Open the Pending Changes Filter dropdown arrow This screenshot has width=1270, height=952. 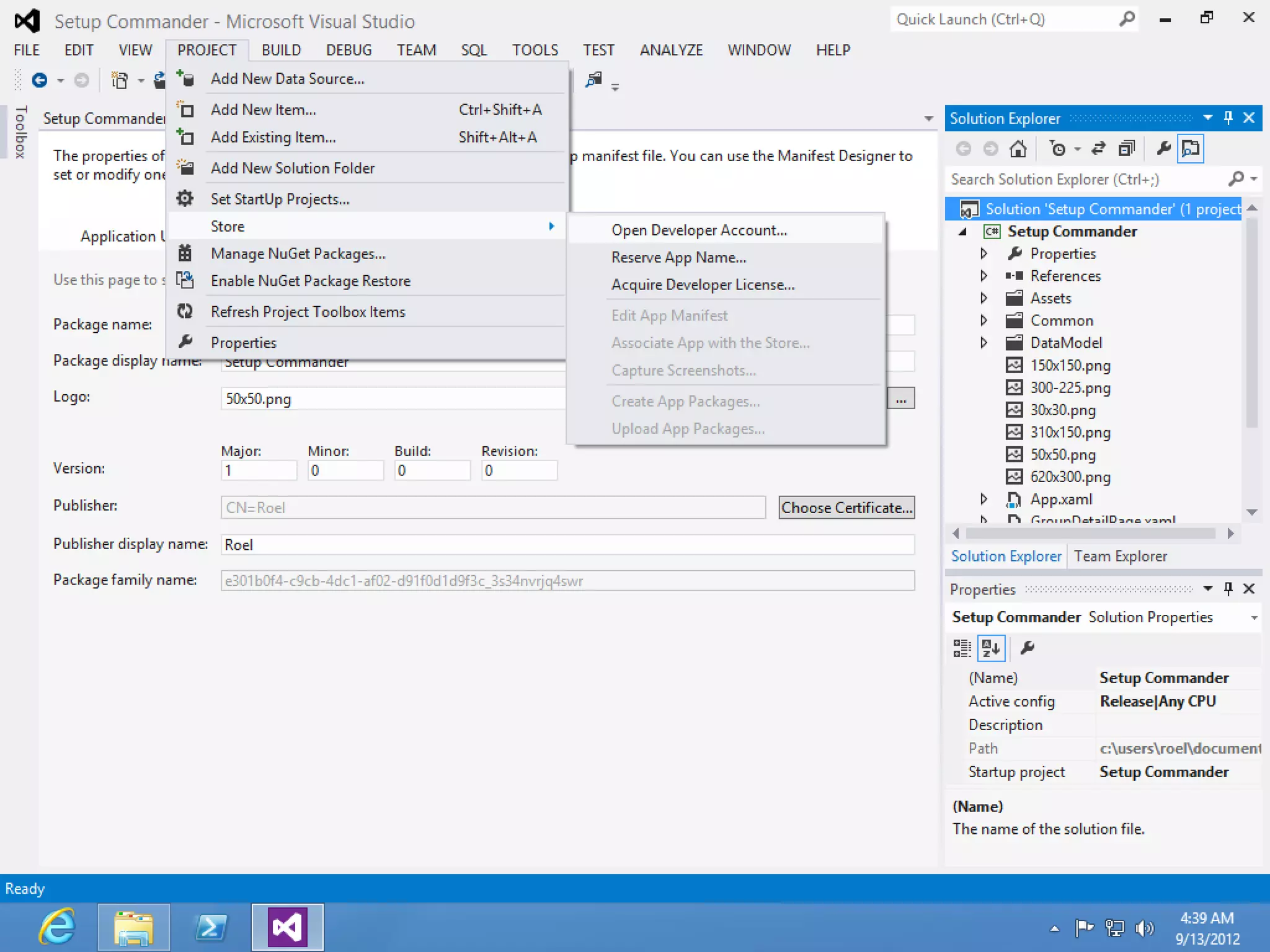click(1077, 149)
